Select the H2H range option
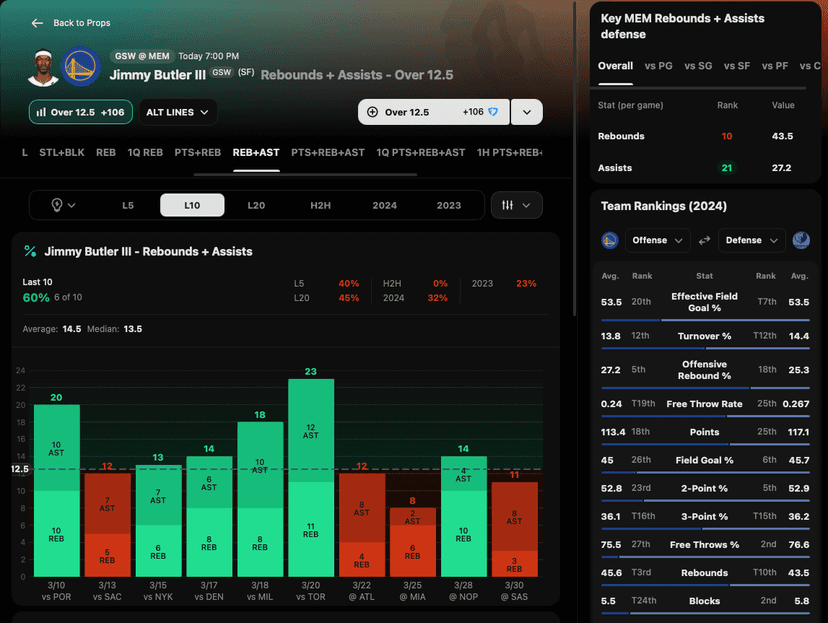The height and width of the screenshot is (623, 828). [x=321, y=205]
